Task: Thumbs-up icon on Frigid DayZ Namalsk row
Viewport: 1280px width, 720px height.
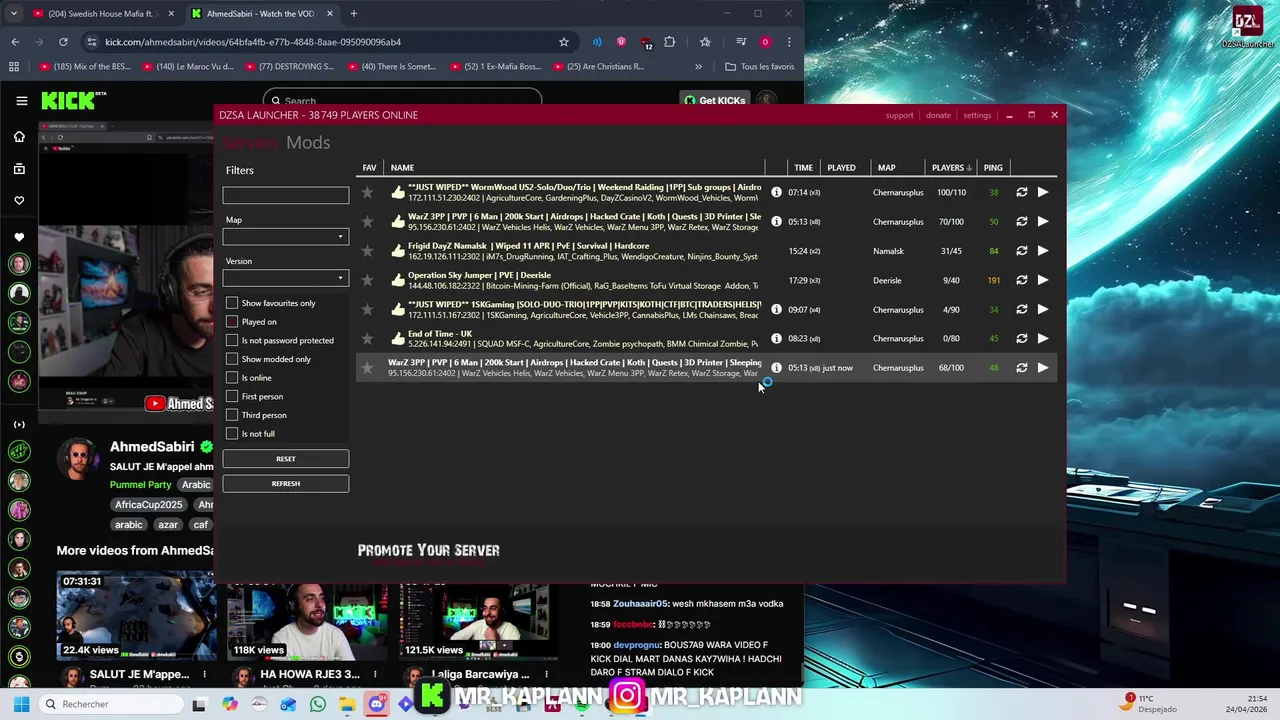Action: coord(398,251)
